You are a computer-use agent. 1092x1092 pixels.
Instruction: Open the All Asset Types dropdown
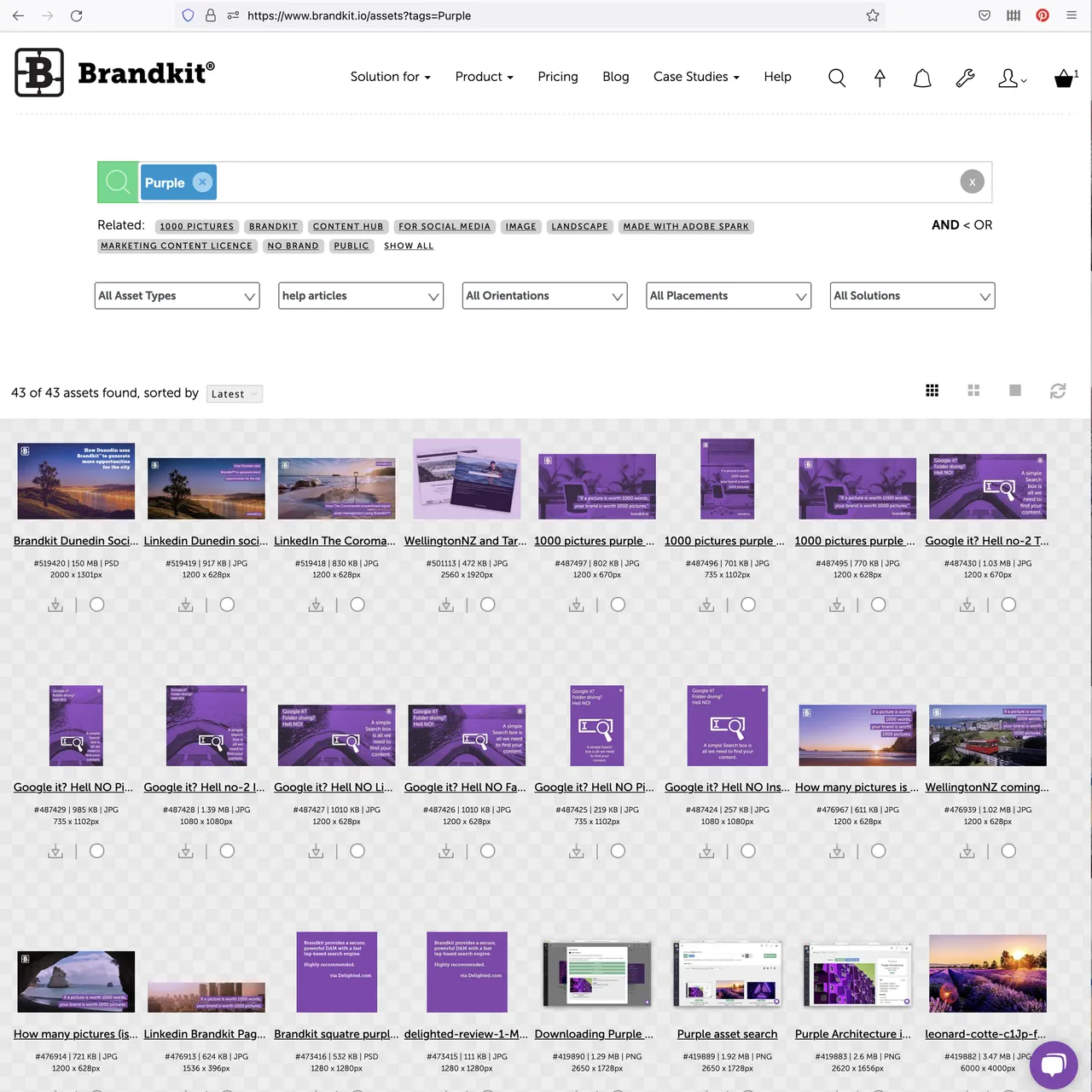coord(177,295)
